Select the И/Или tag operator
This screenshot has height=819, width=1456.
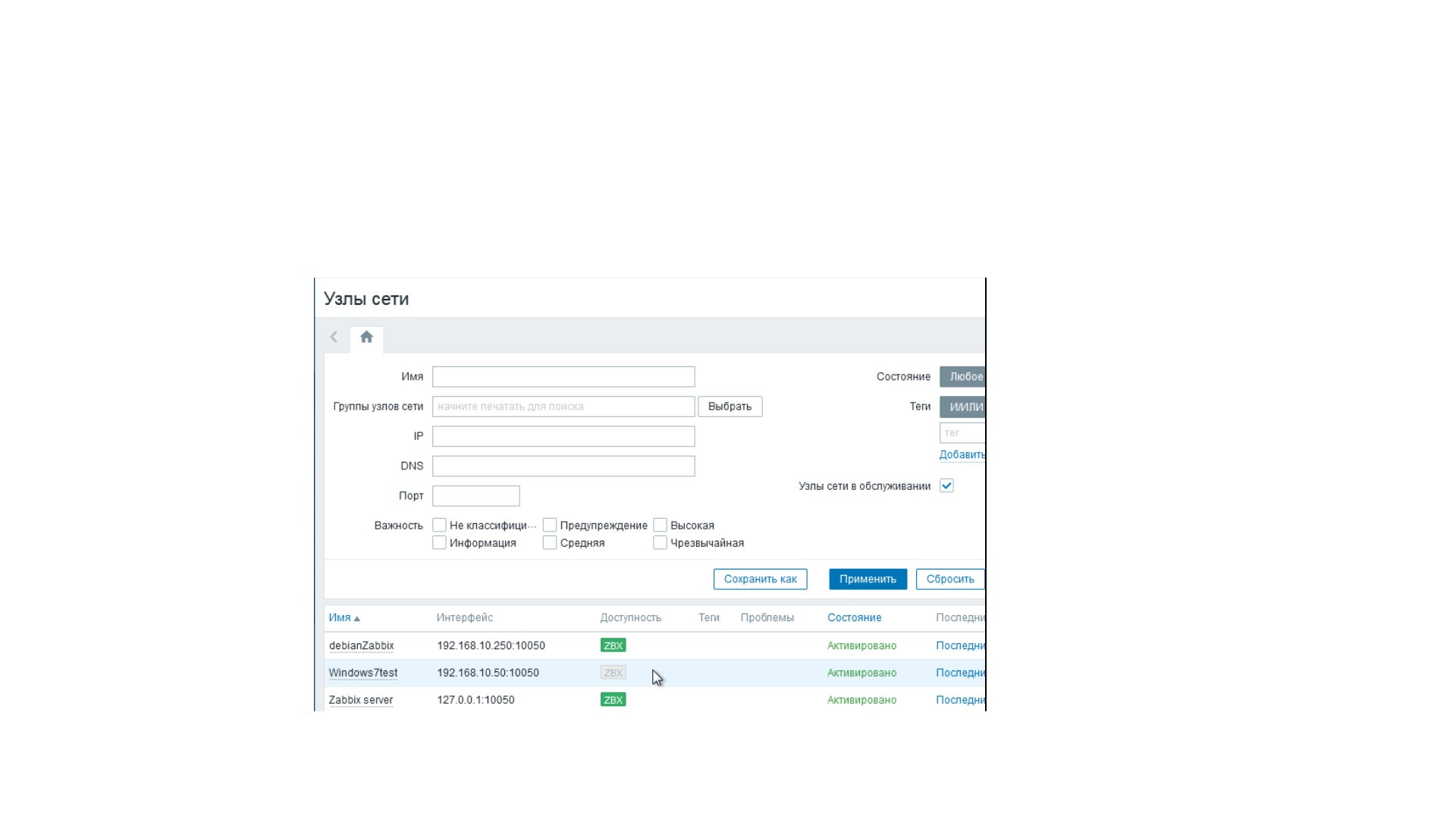(x=965, y=407)
